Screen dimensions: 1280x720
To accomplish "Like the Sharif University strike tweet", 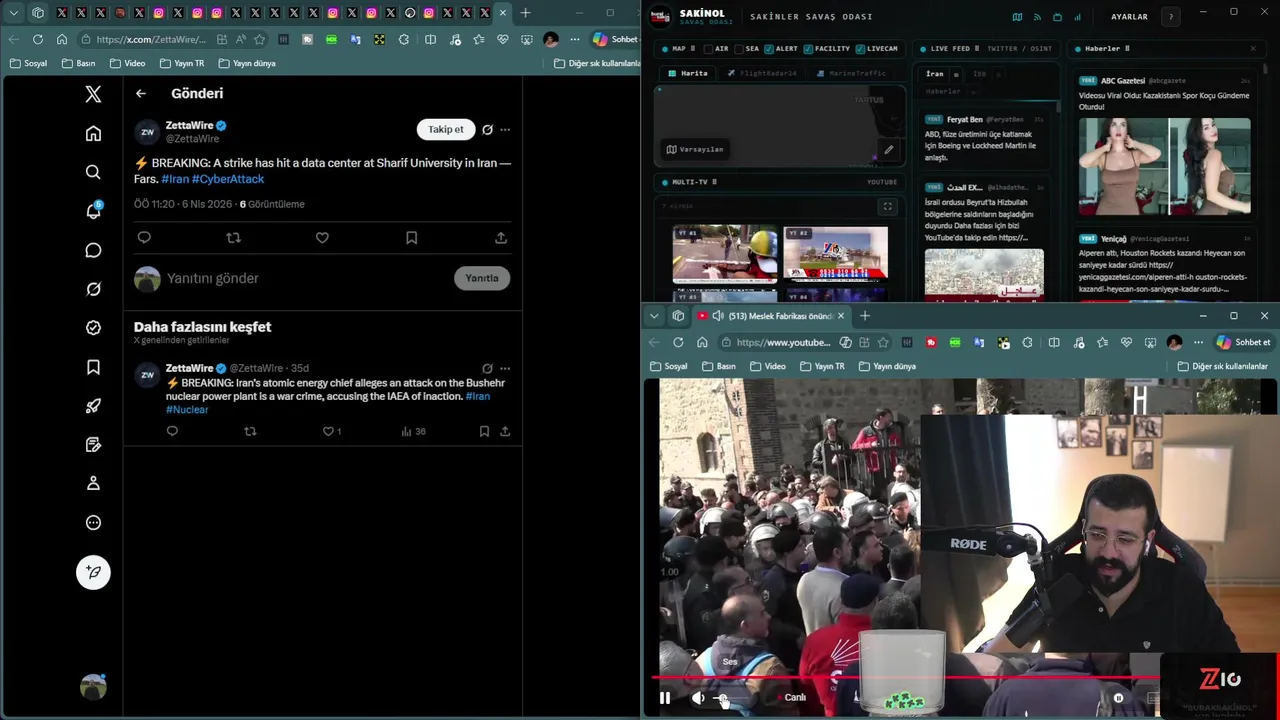I will [322, 238].
